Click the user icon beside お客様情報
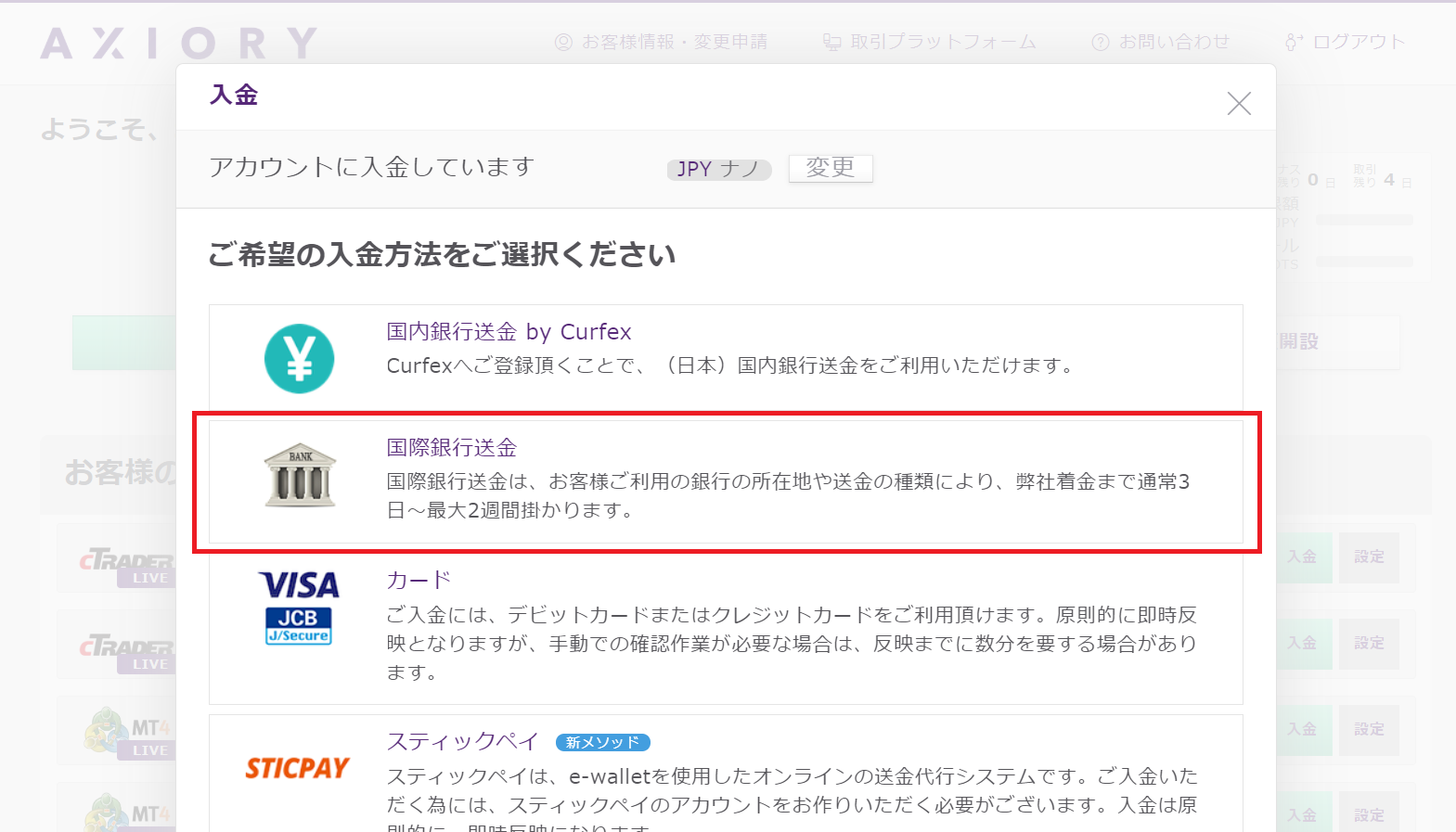 click(563, 42)
